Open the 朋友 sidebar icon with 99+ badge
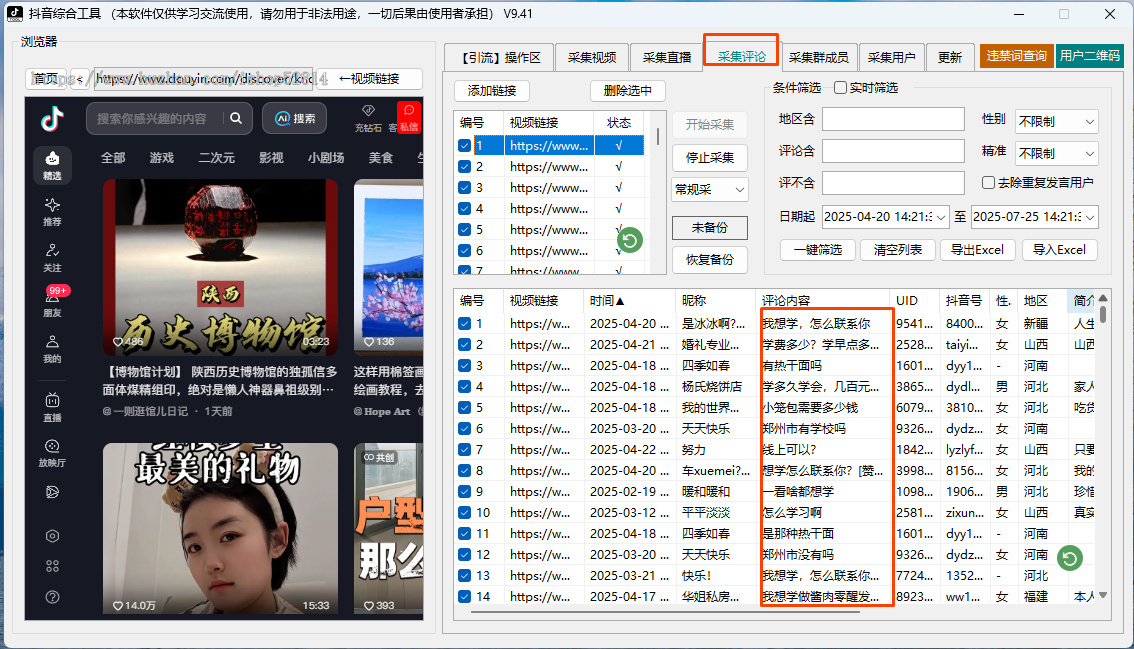1134x649 pixels. point(52,302)
